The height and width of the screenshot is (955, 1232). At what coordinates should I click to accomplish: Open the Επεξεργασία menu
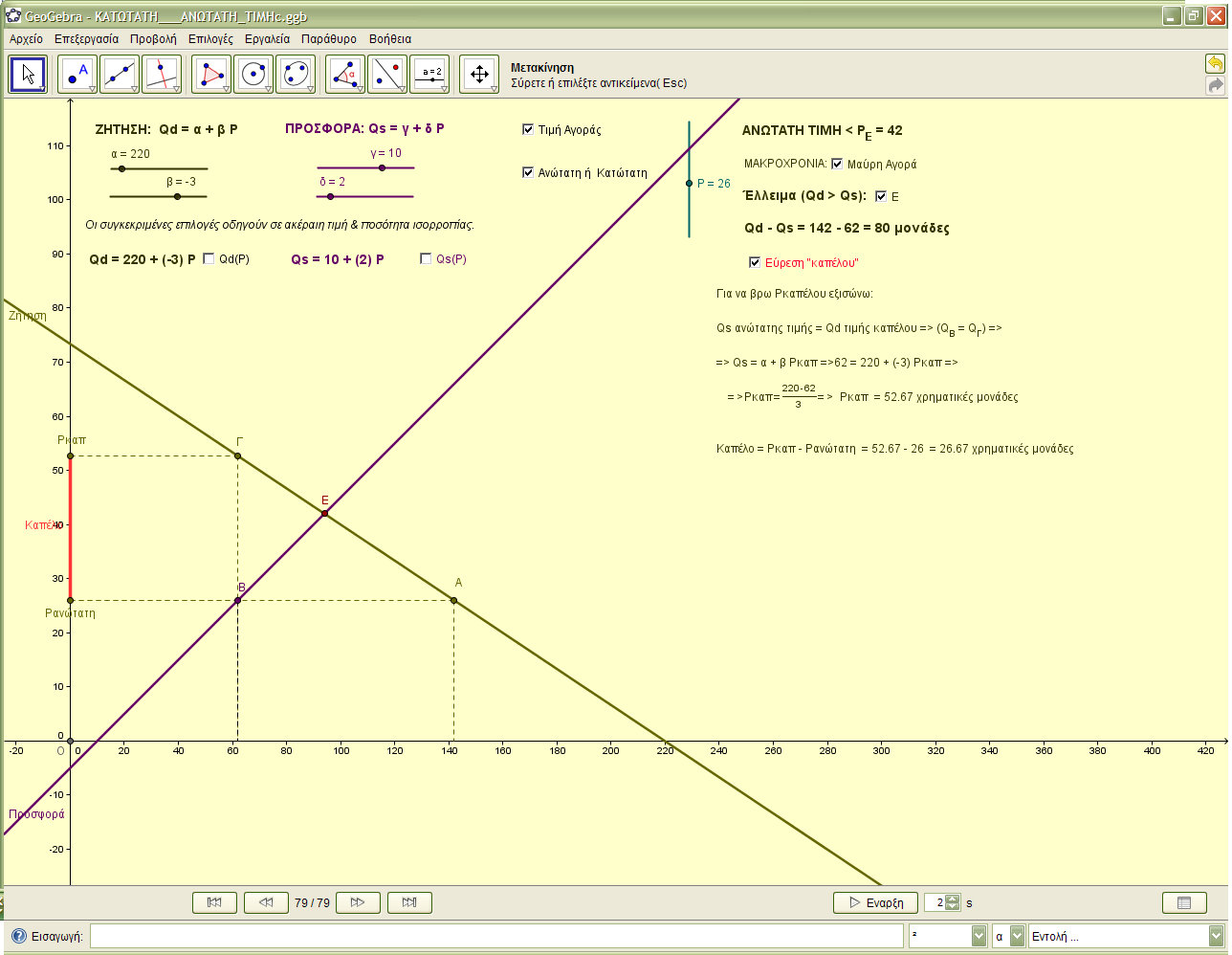coord(86,39)
